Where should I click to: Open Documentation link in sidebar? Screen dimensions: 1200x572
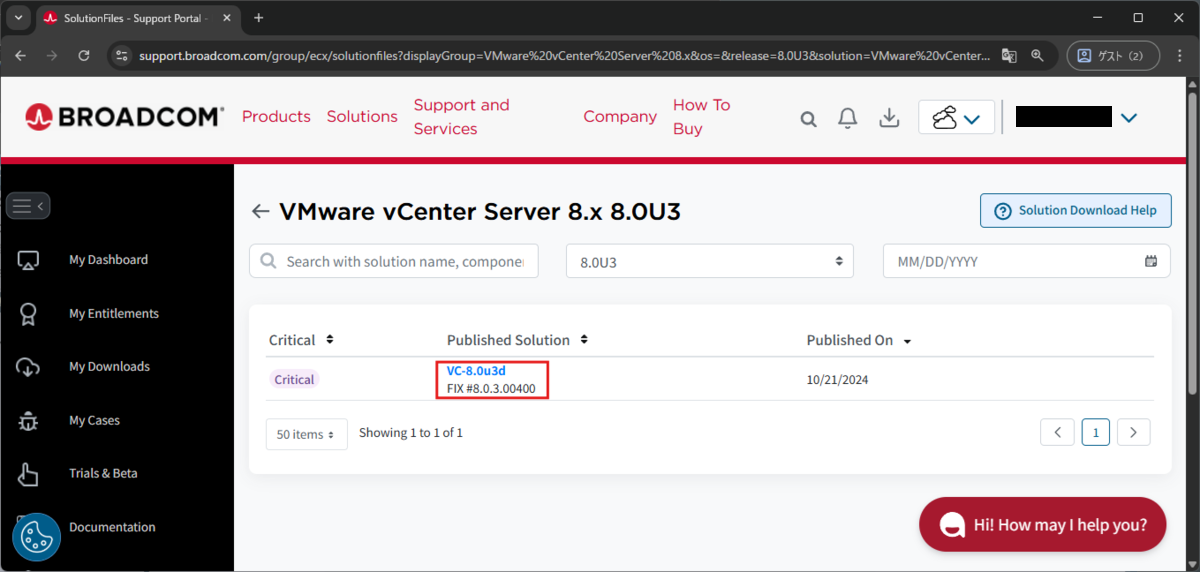[112, 527]
